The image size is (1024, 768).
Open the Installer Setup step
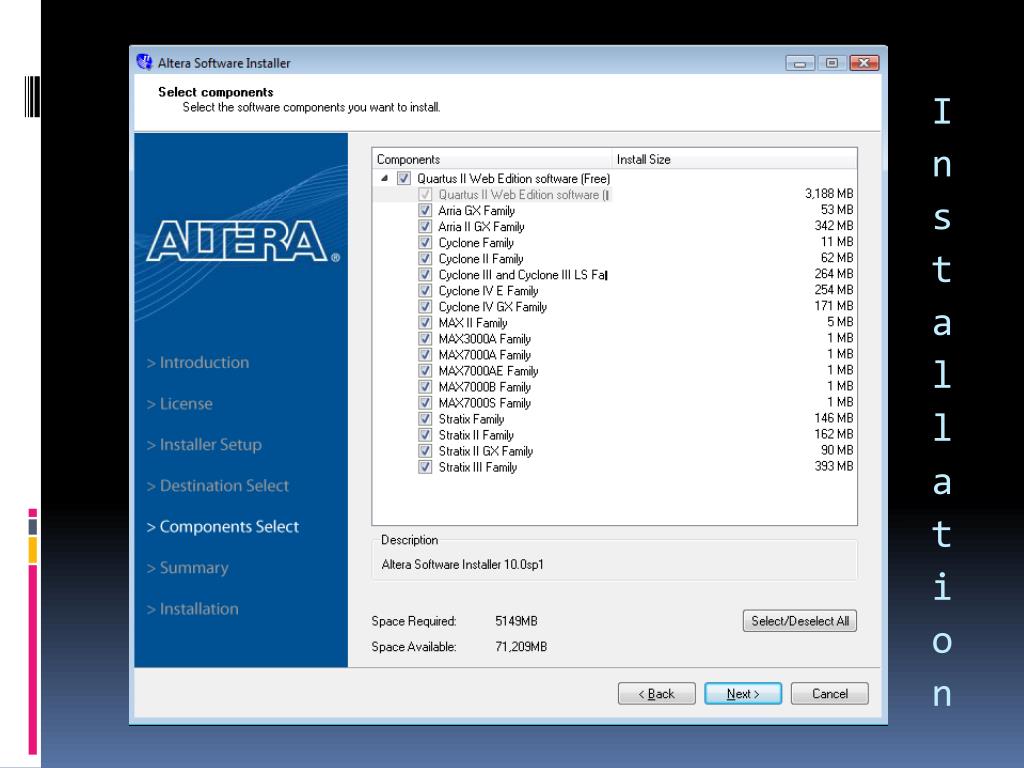(204, 445)
